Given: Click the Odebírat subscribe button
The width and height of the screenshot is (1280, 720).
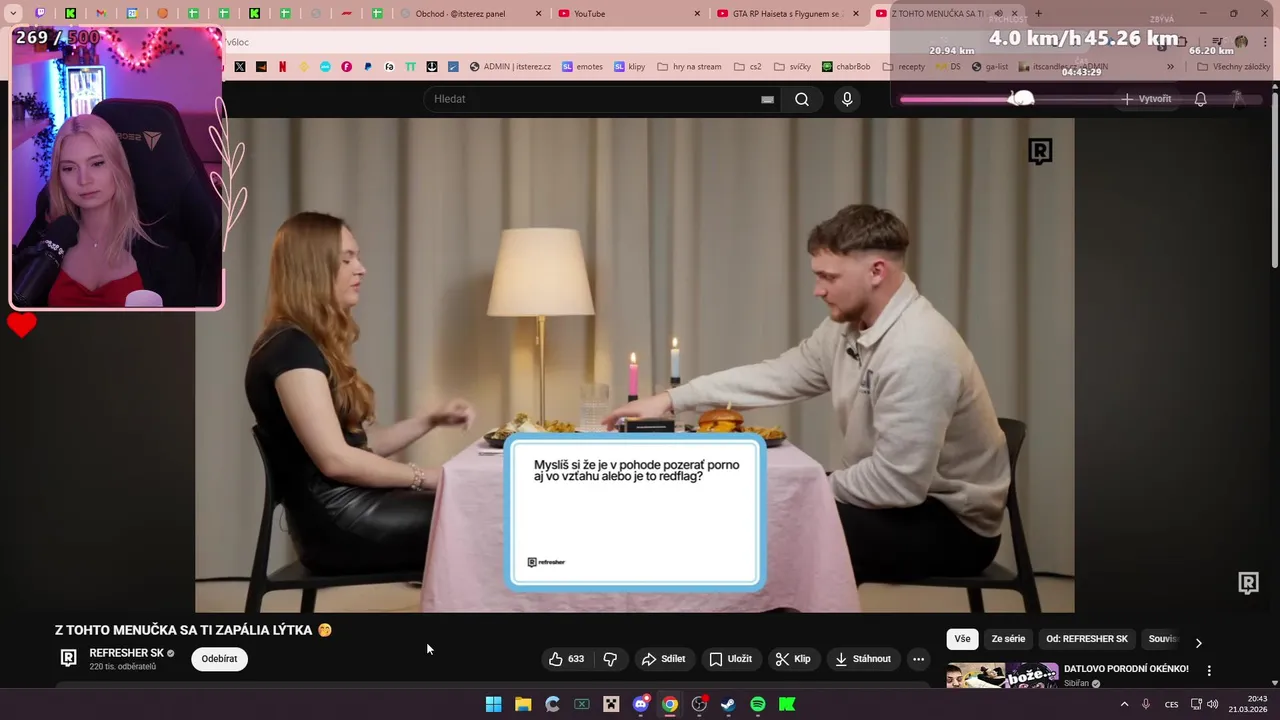Looking at the screenshot, I should click(x=219, y=659).
